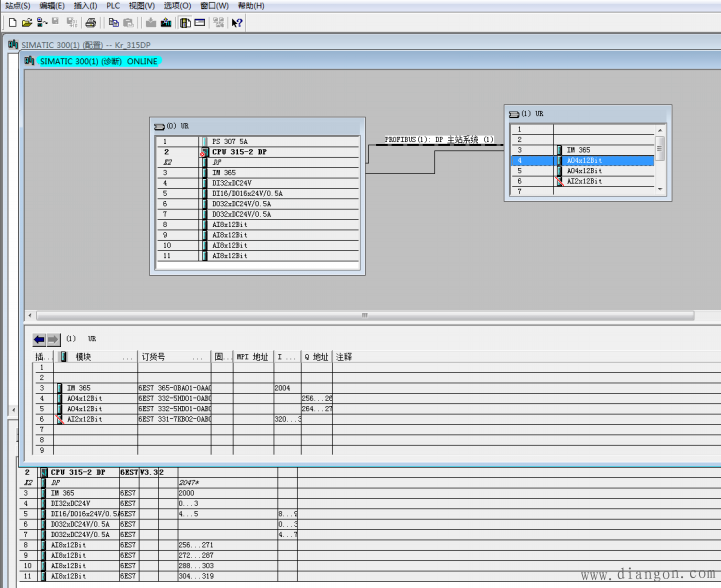Click the 模块 column header in detail table

[x=83, y=356]
